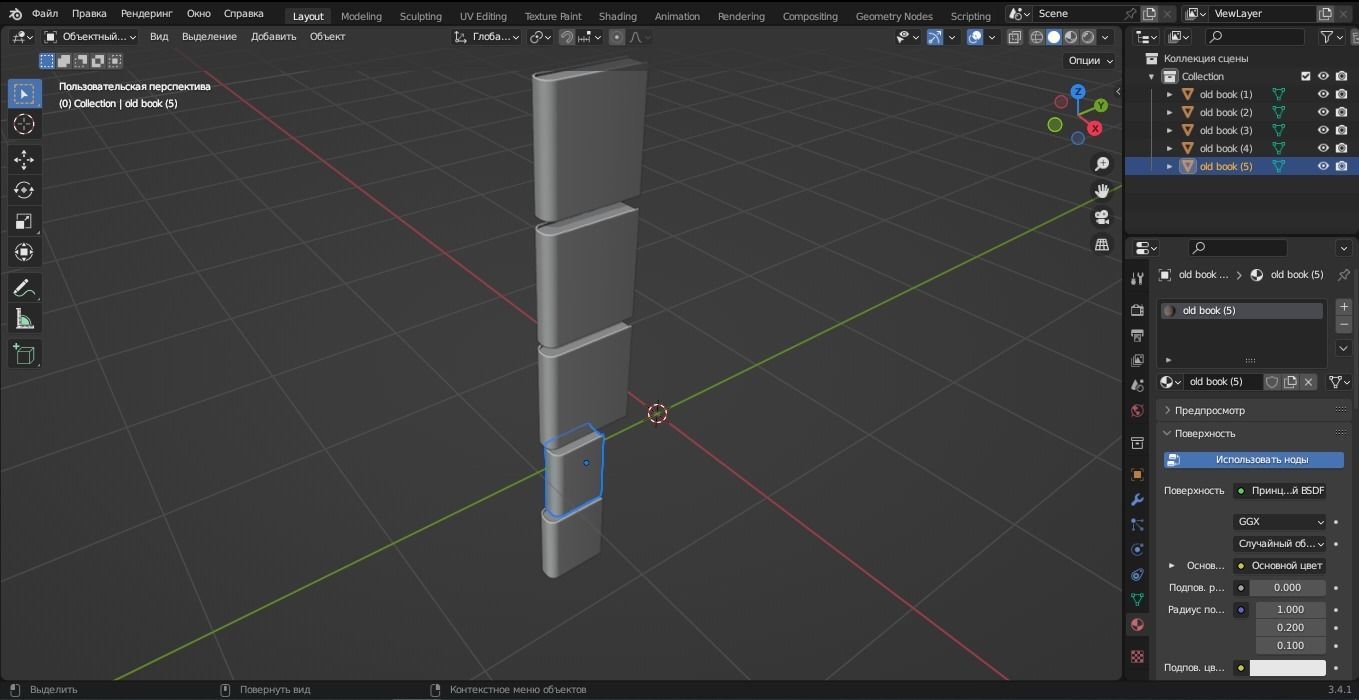Hide old book (1) in viewport
The width and height of the screenshot is (1359, 700).
pyautogui.click(x=1323, y=94)
